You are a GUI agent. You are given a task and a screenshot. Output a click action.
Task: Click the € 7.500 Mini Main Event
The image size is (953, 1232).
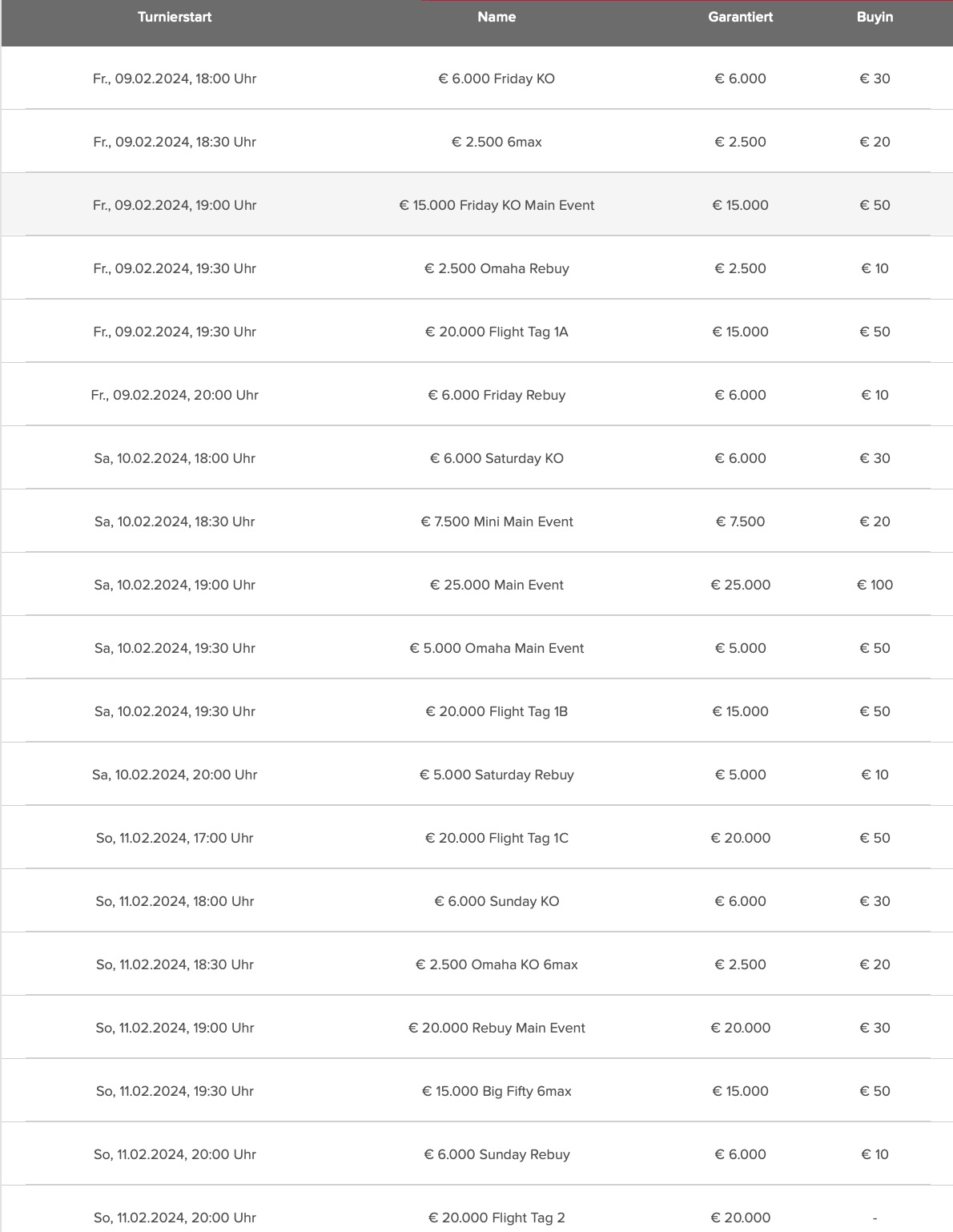tap(497, 521)
